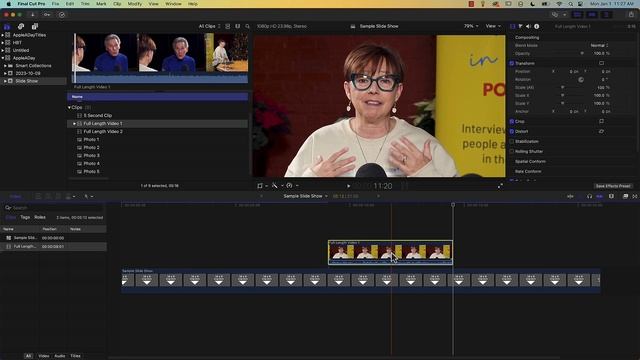Play the viewer with the play button
The height and width of the screenshot is (360, 640).
click(349, 186)
